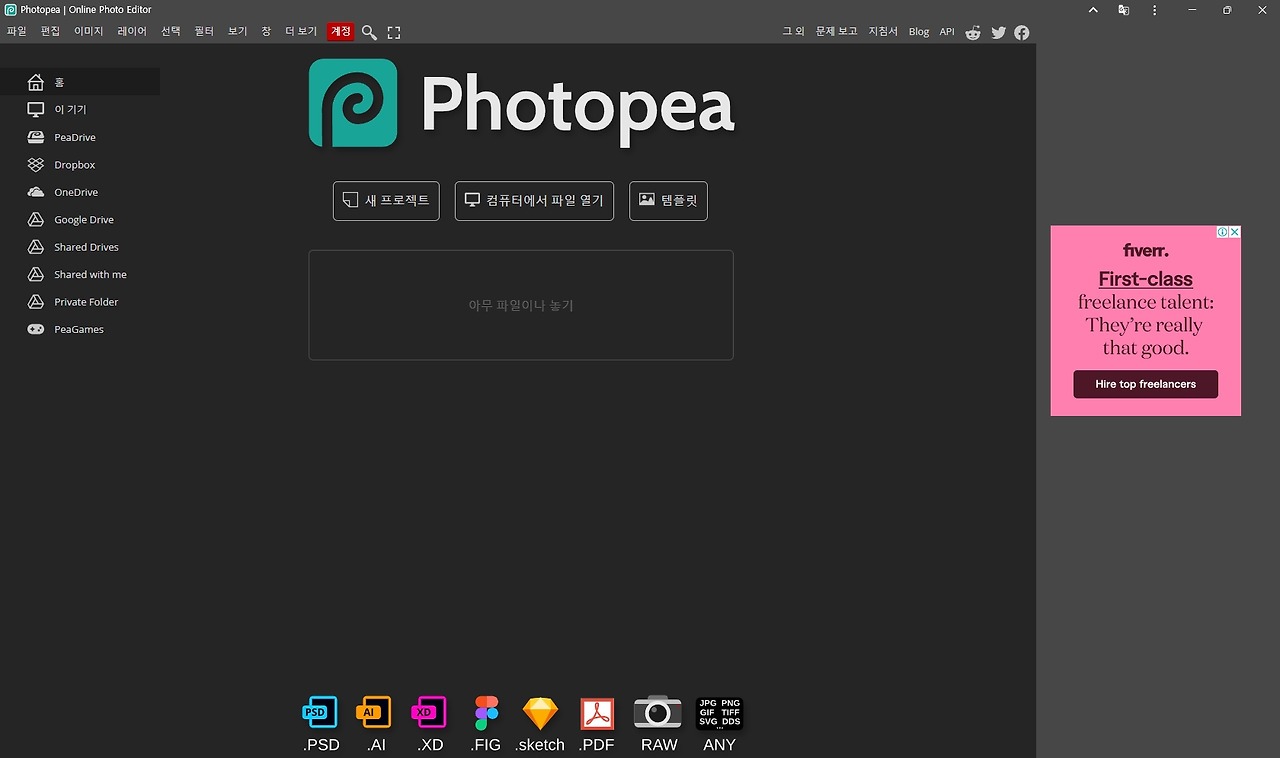Open ad info icon on fiverr ad
This screenshot has width=1280, height=758.
point(1222,232)
